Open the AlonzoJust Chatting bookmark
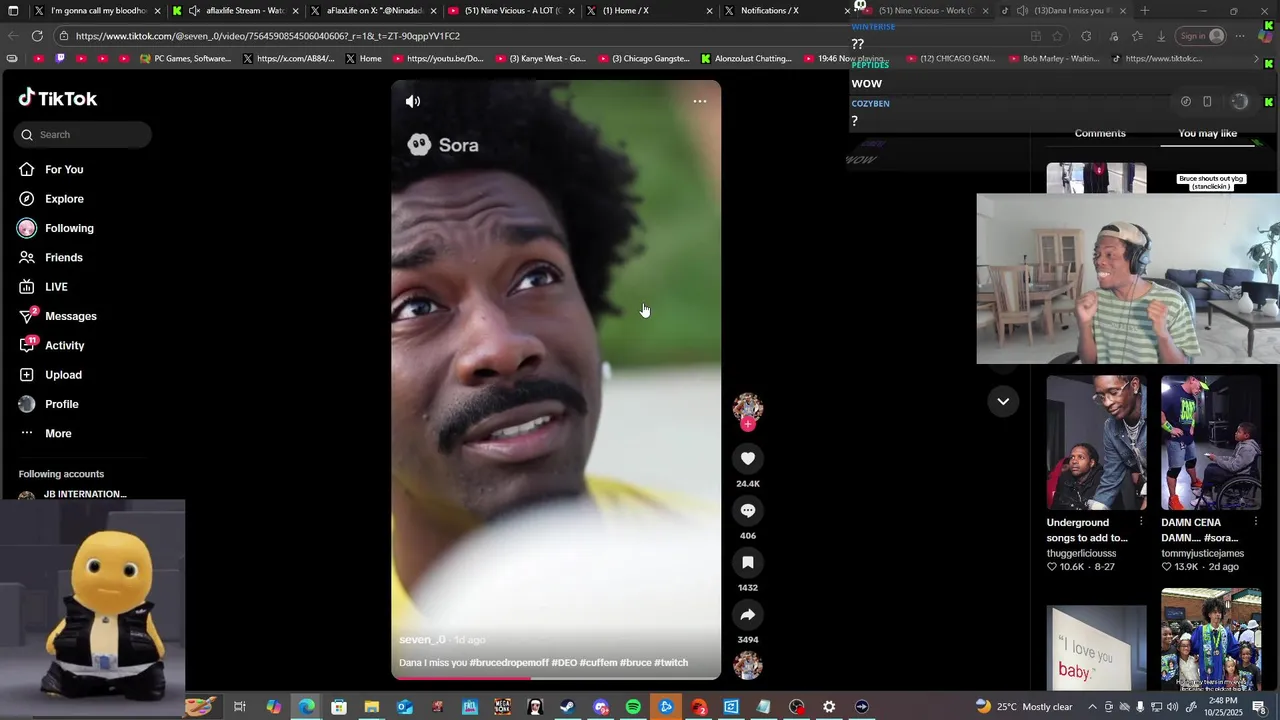 click(x=746, y=59)
